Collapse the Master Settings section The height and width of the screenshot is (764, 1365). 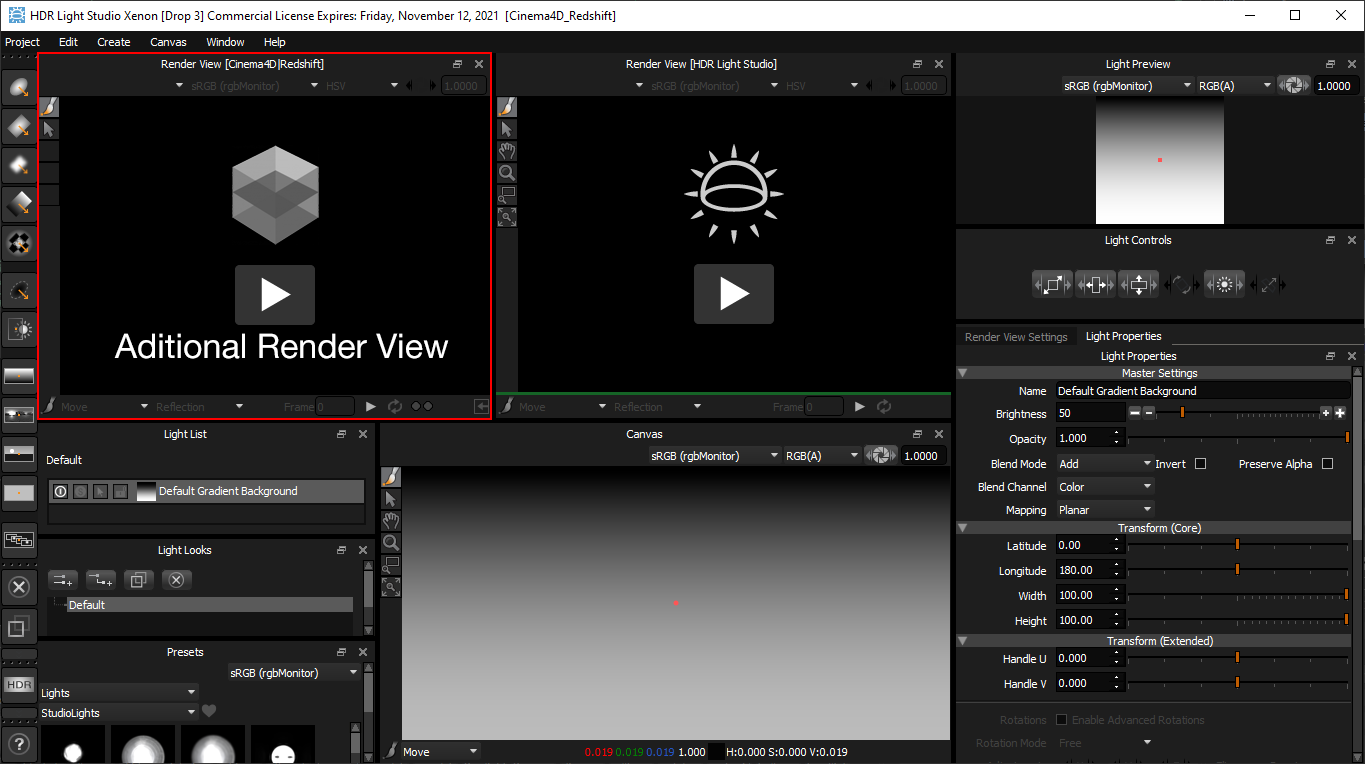tap(963, 373)
